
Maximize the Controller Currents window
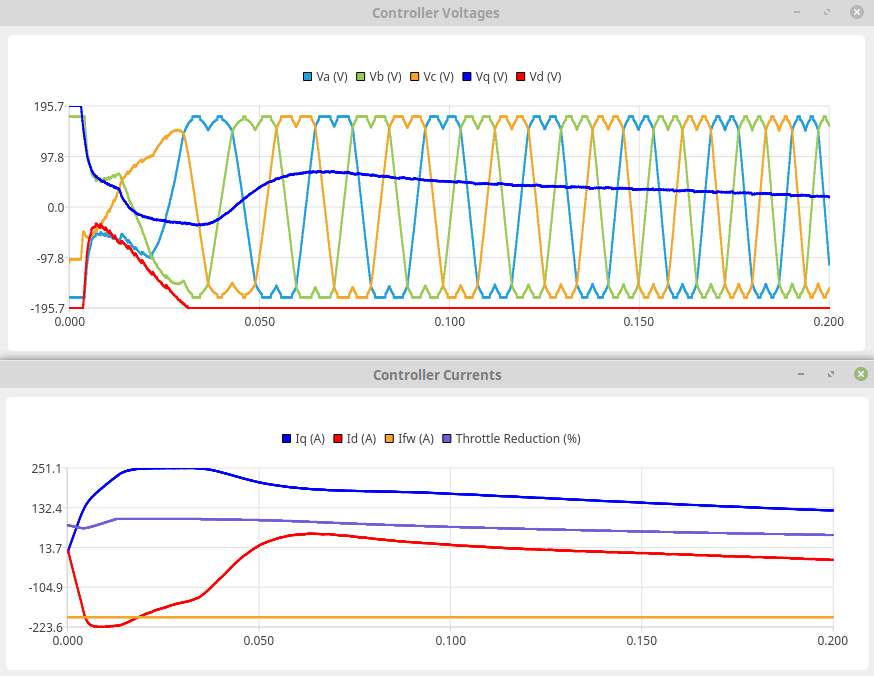tap(829, 374)
